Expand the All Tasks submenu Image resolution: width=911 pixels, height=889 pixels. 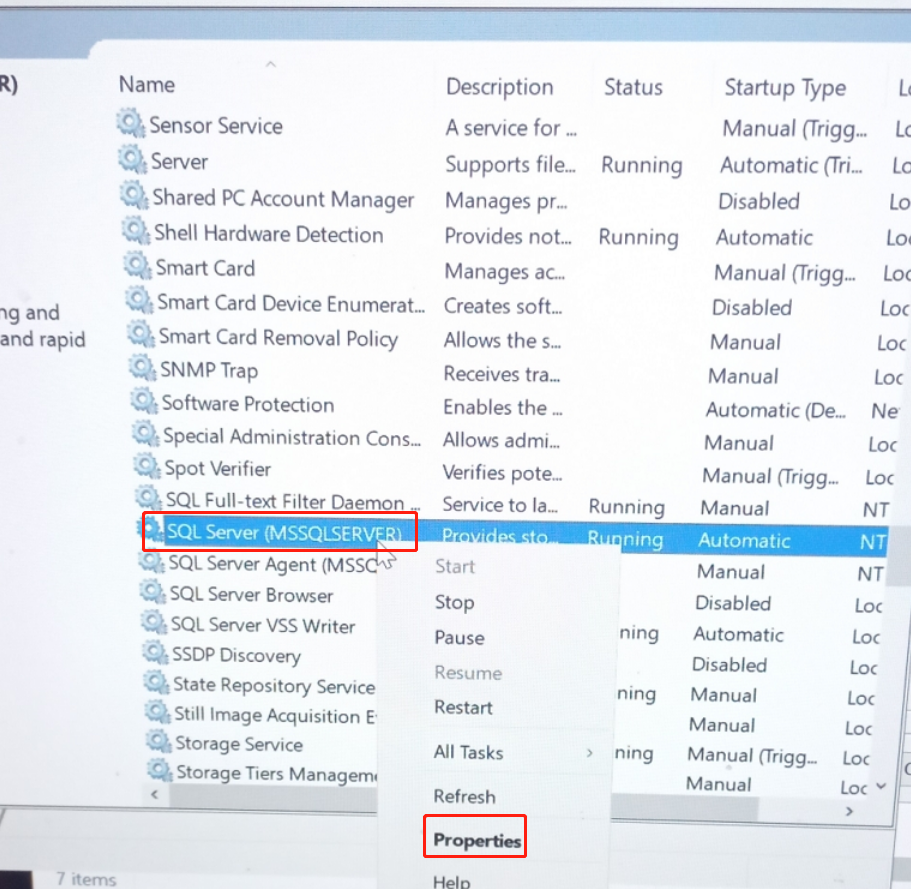coord(468,752)
